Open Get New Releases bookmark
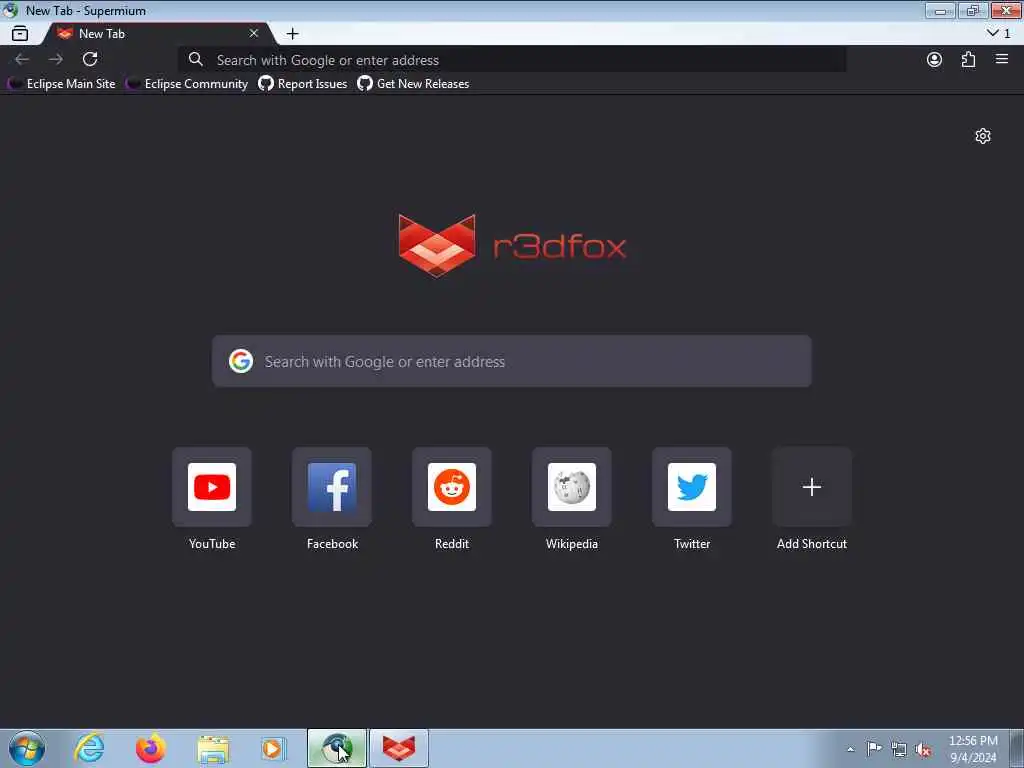The image size is (1024, 768). (413, 84)
